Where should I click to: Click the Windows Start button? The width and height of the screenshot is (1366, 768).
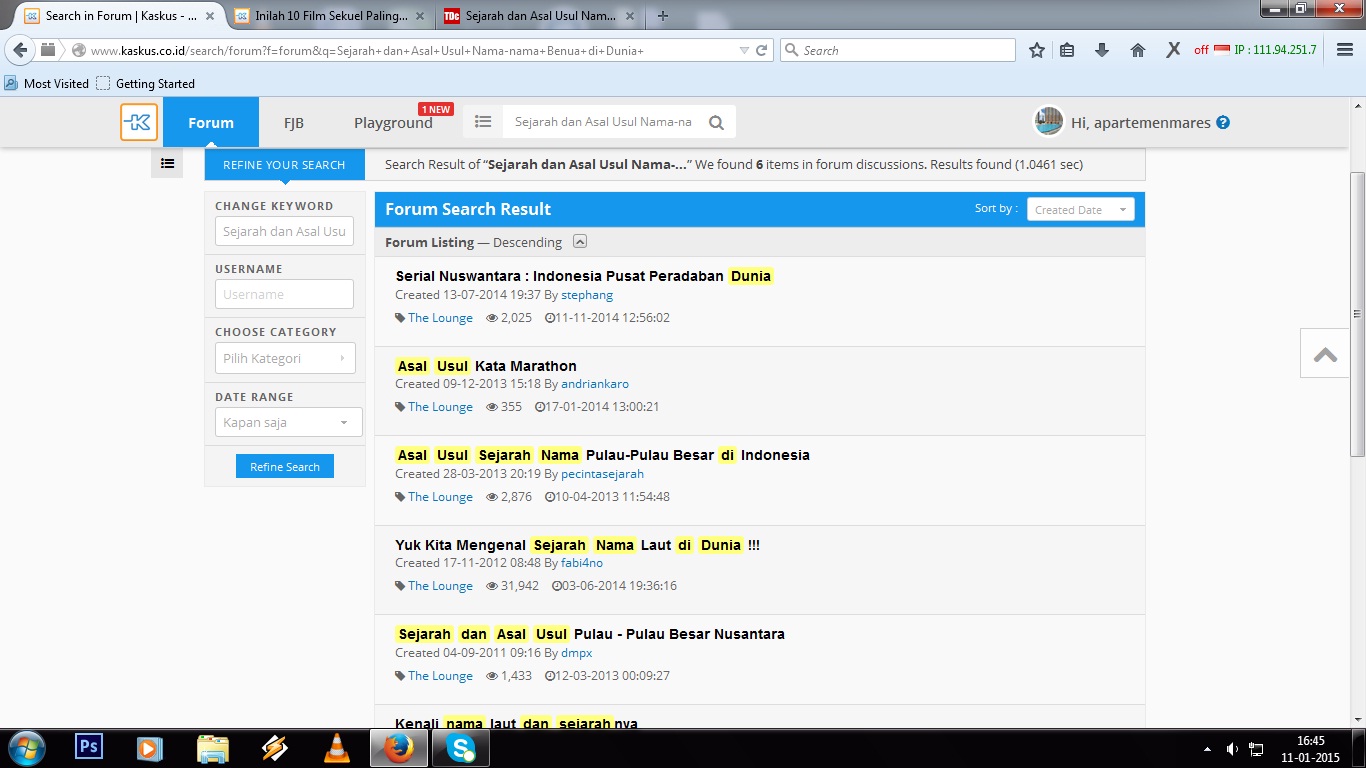pyautogui.click(x=26, y=748)
